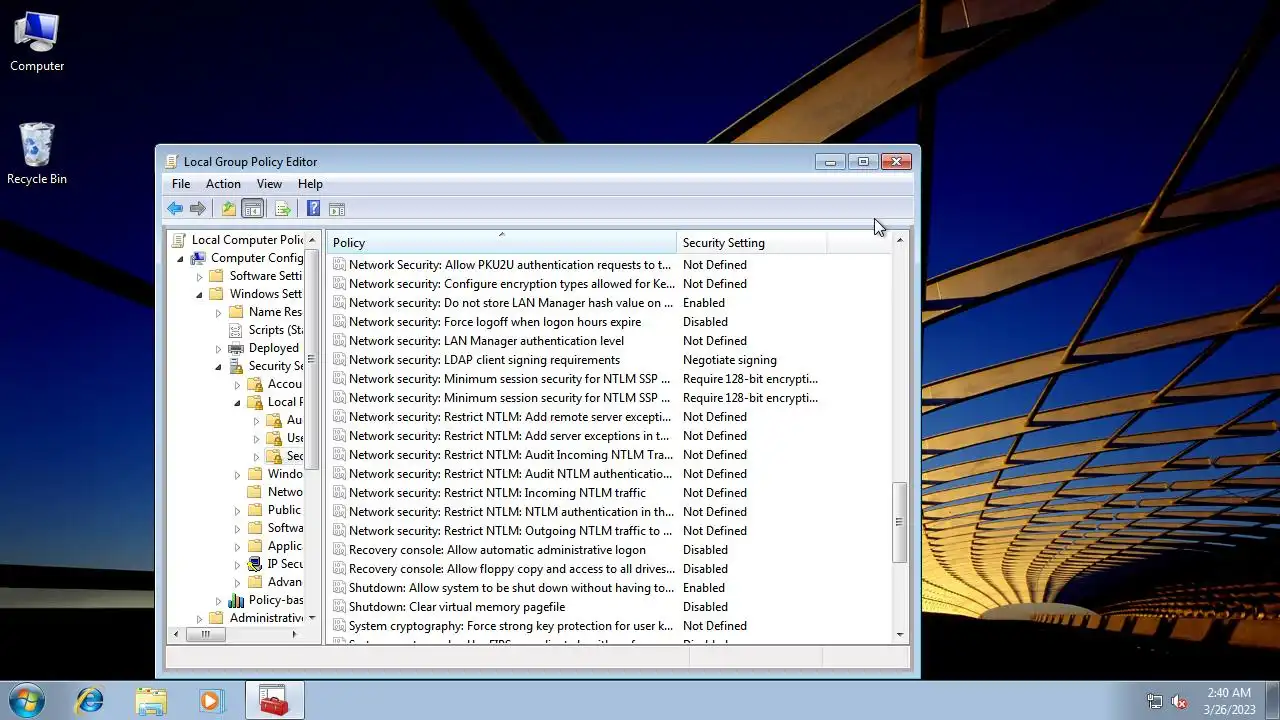The image size is (1280, 720).
Task: Click the Policy-based QoS chart icon
Action: pos(236,600)
